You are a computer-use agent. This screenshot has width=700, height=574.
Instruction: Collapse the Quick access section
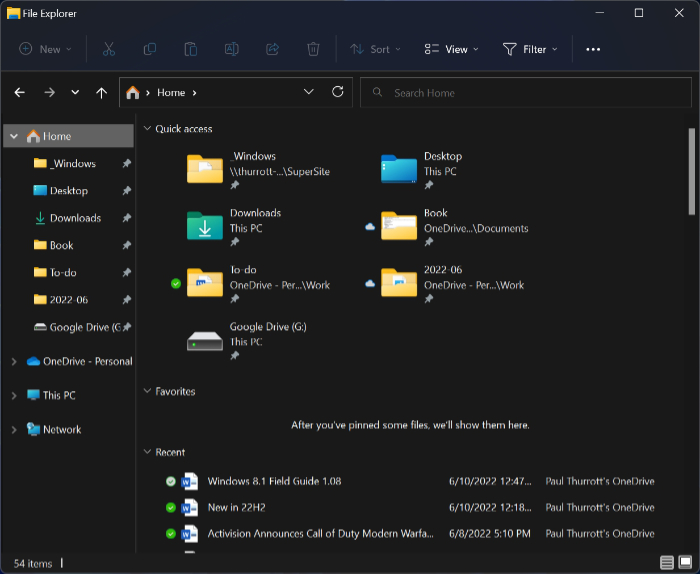tap(147, 129)
